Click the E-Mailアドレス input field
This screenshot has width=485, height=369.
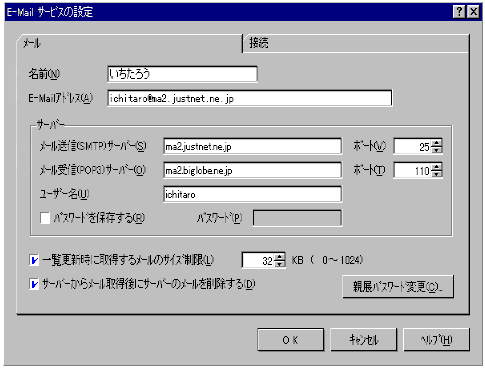click(250, 98)
